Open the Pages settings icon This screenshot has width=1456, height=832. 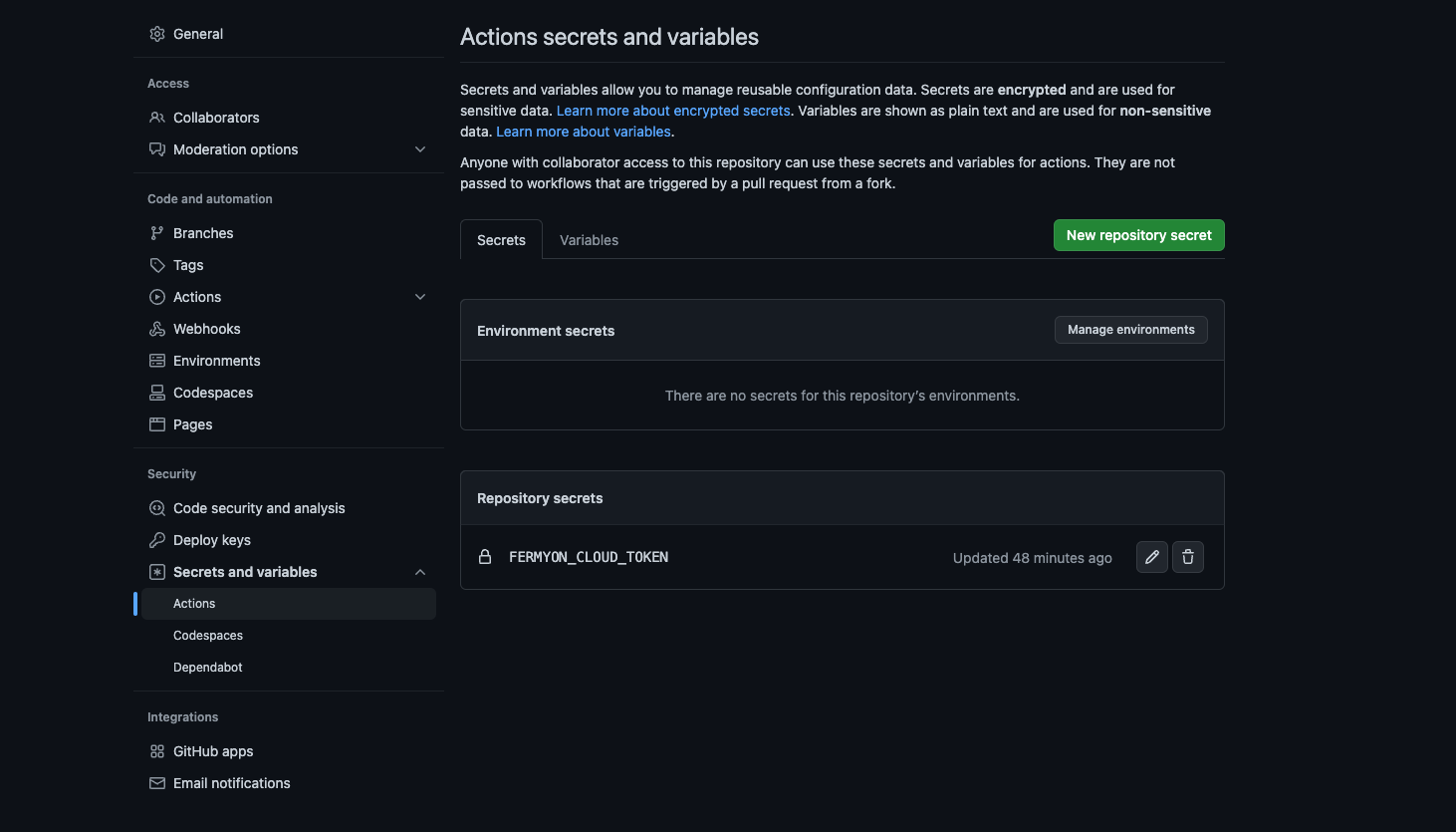(x=156, y=423)
